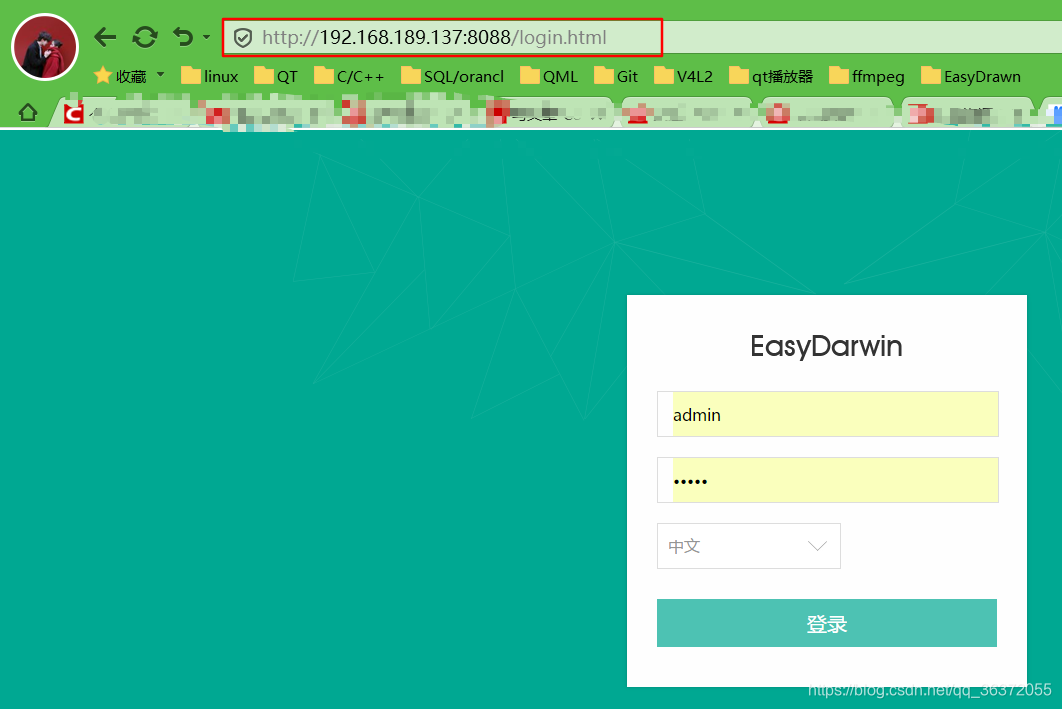The width and height of the screenshot is (1062, 709).
Task: Click the undo/restore closed page arrow
Action: pyautogui.click(x=183, y=37)
